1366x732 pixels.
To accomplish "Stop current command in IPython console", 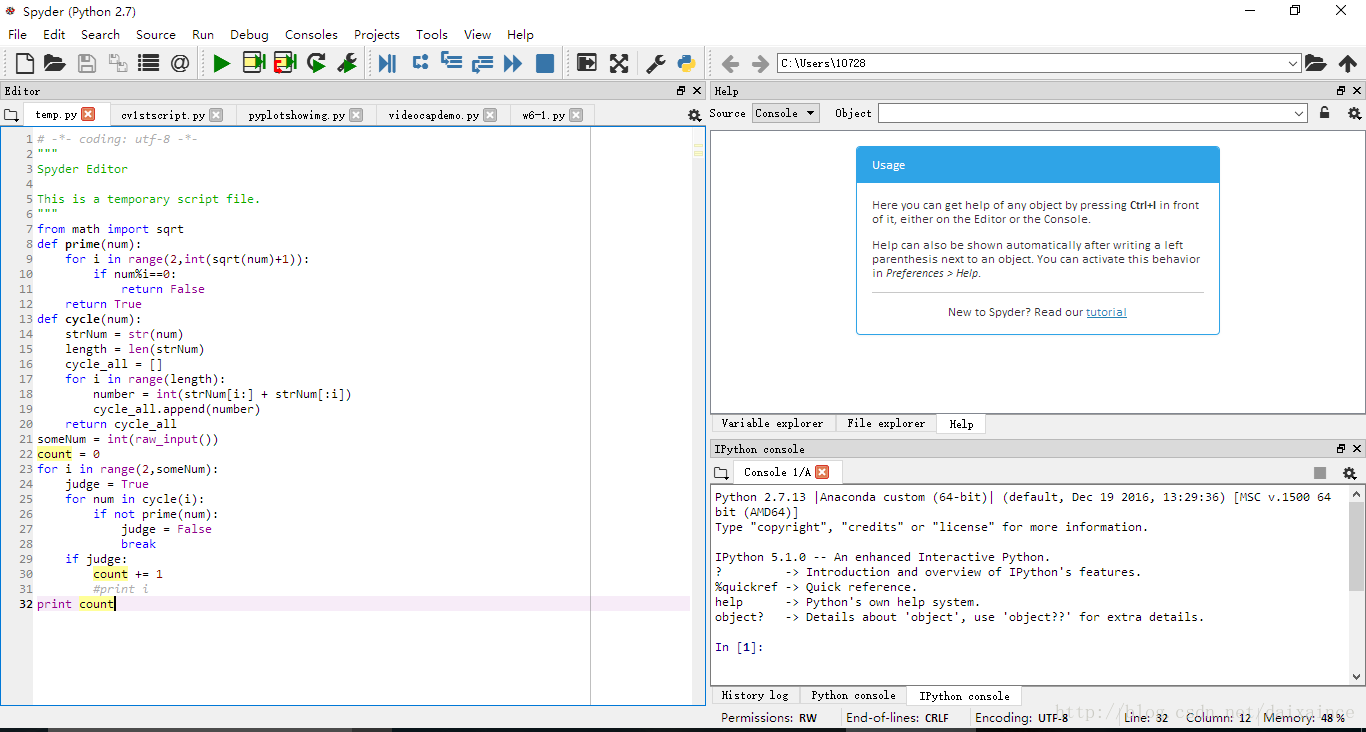I will pyautogui.click(x=1320, y=473).
